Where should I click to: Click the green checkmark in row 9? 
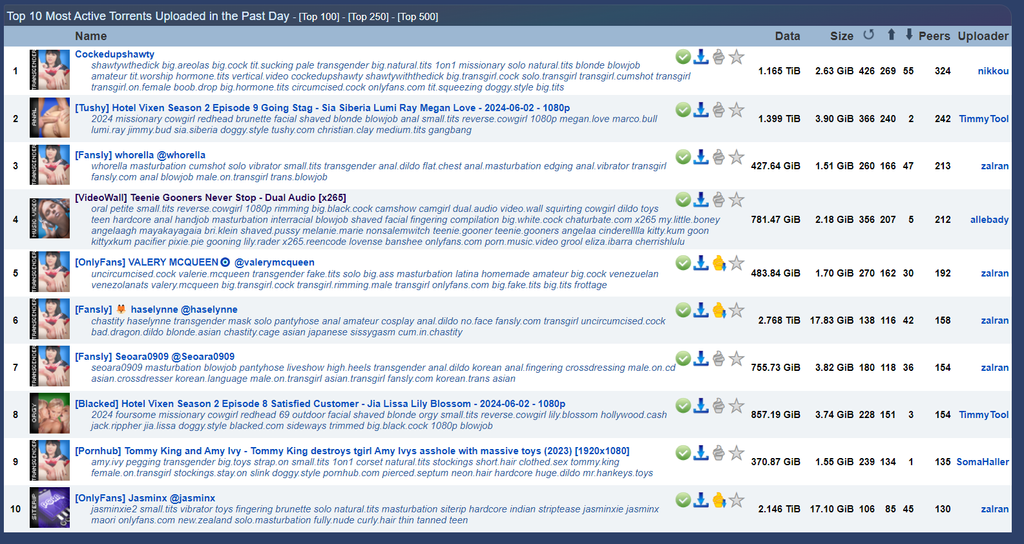pyautogui.click(x=683, y=452)
